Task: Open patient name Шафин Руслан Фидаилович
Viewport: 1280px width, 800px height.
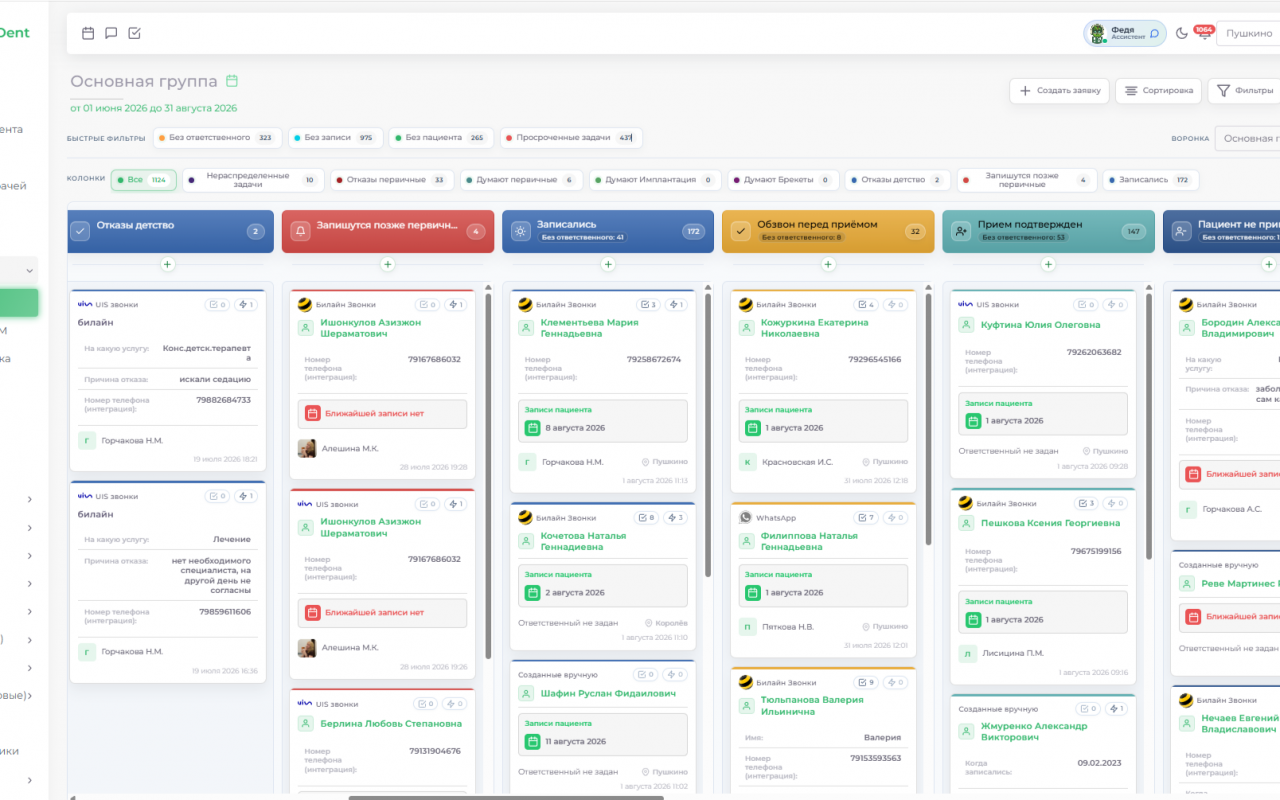Action: point(608,693)
